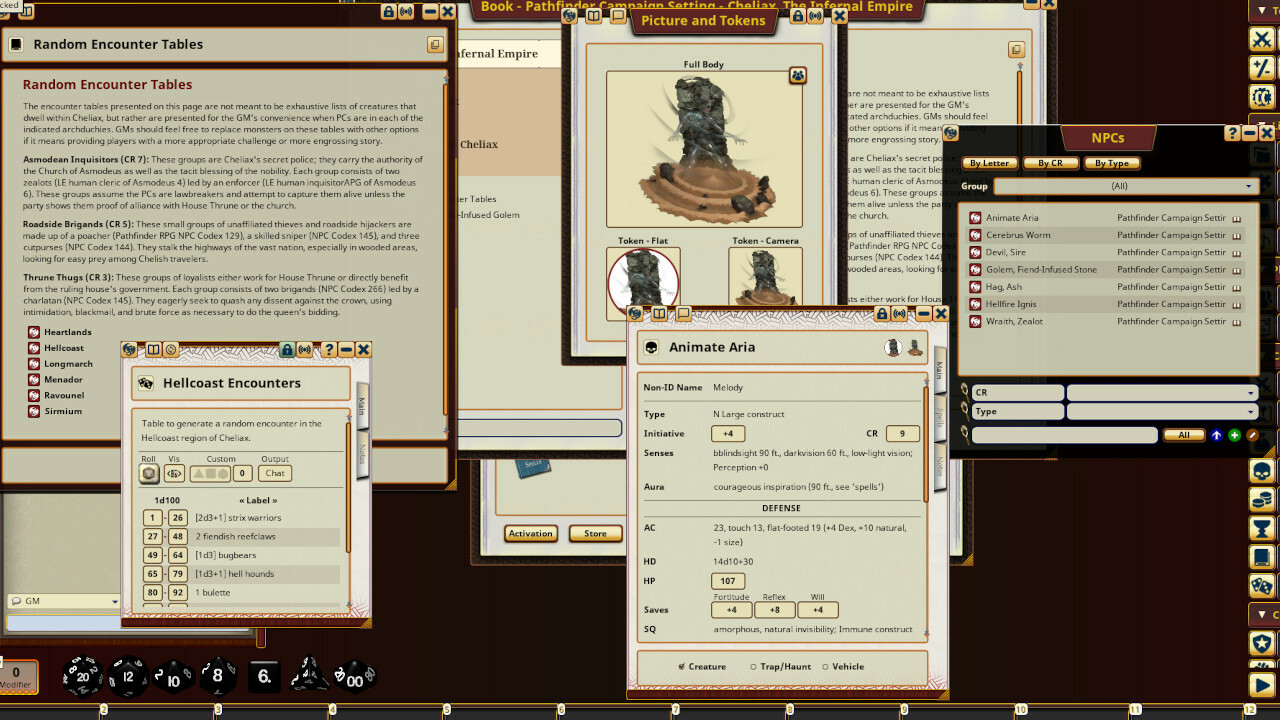Open the Type filter dropdown in NPCs window

[x=1160, y=411]
